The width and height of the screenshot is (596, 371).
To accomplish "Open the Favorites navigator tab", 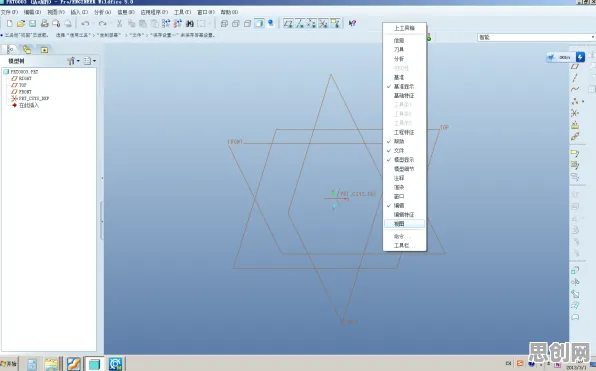I will tap(44, 50).
